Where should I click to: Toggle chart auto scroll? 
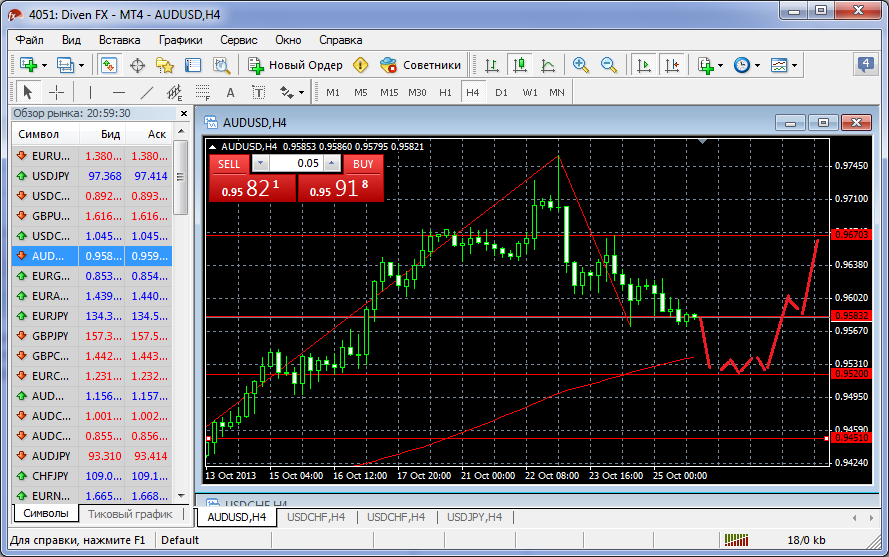click(x=644, y=65)
